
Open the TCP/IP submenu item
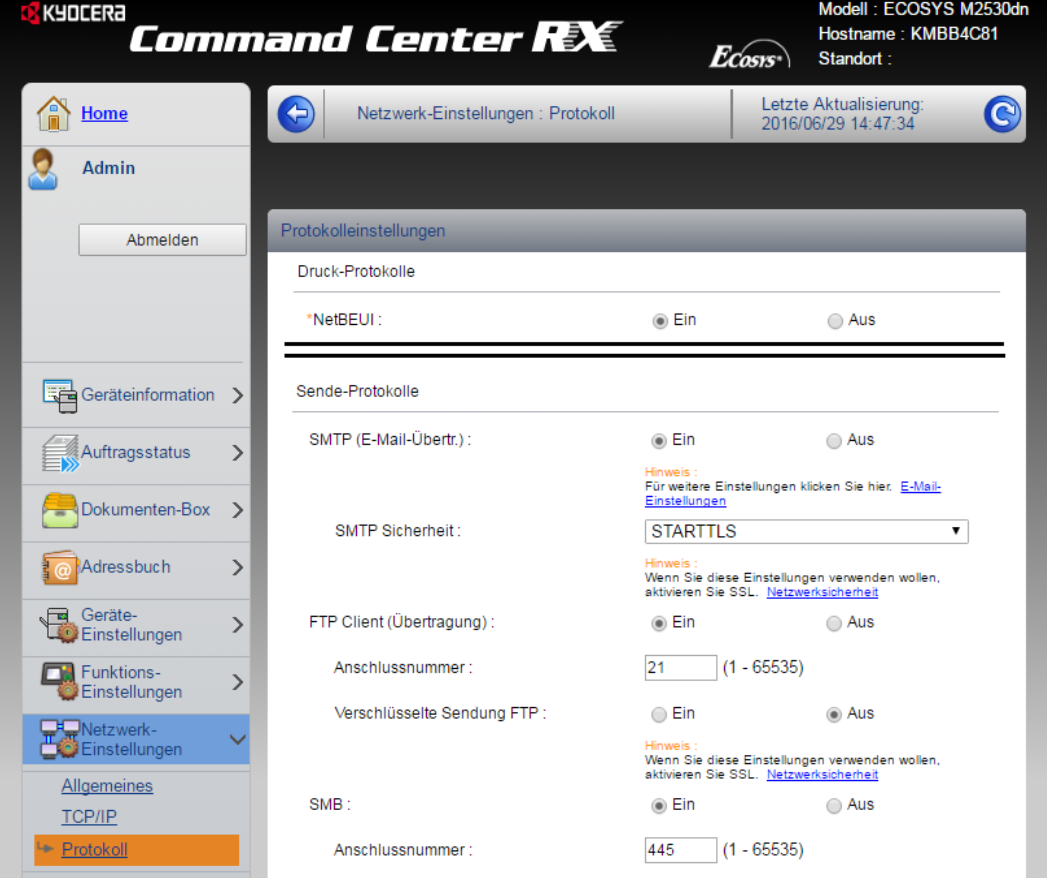point(89,817)
